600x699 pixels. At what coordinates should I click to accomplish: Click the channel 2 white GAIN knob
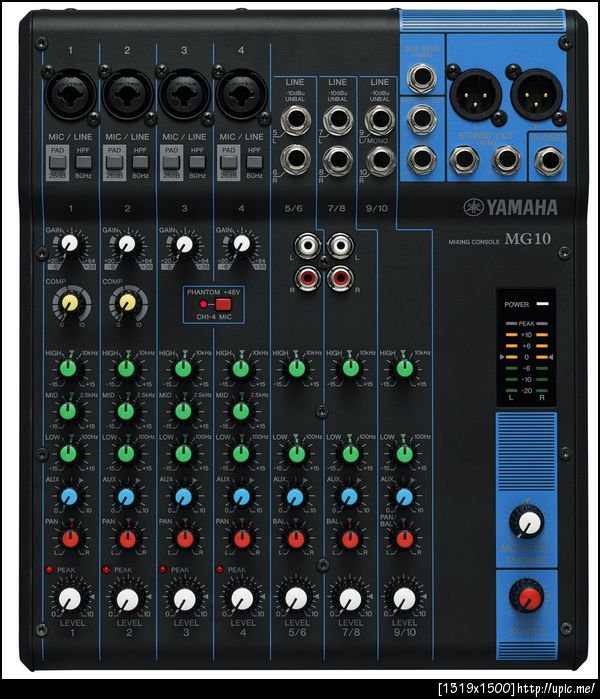tap(127, 243)
